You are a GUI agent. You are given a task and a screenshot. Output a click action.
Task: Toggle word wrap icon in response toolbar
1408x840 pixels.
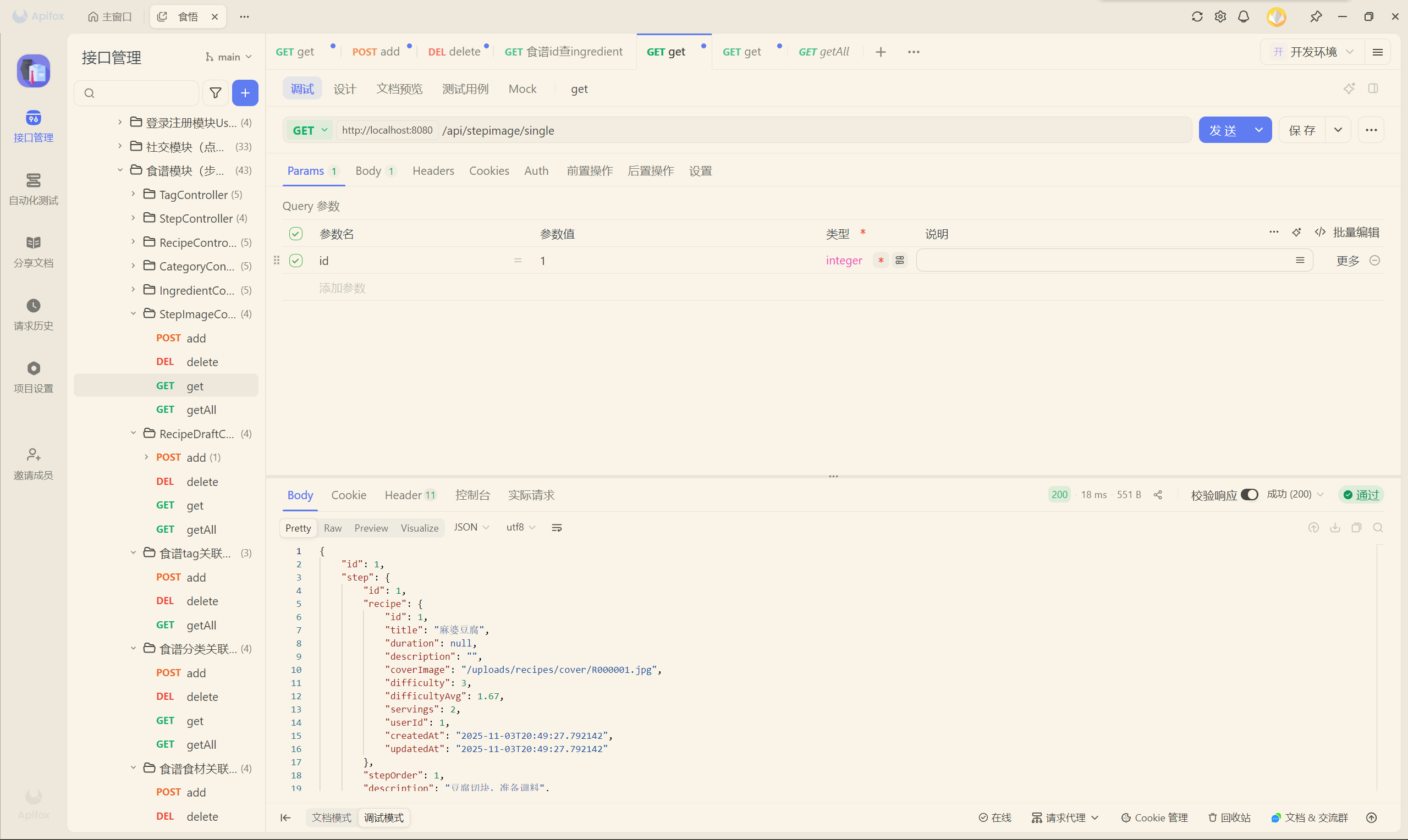[557, 528]
